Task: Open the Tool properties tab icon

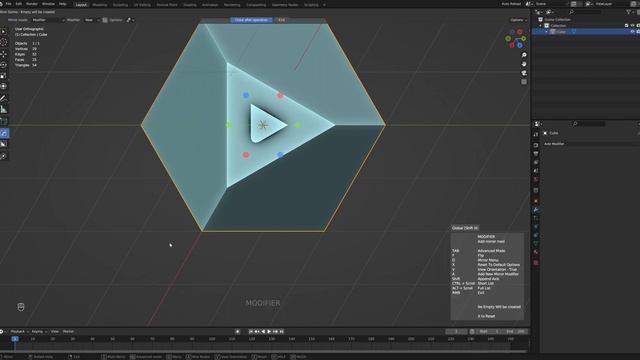Action: (536, 134)
